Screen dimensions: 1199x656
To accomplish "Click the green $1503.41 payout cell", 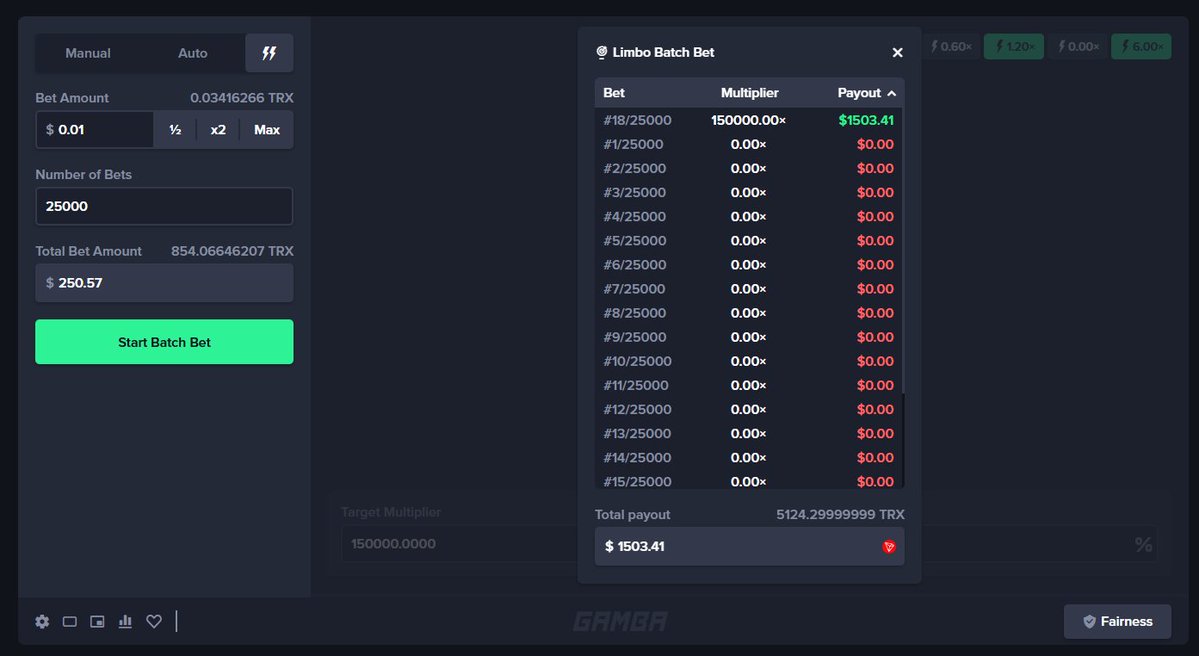I will point(866,120).
